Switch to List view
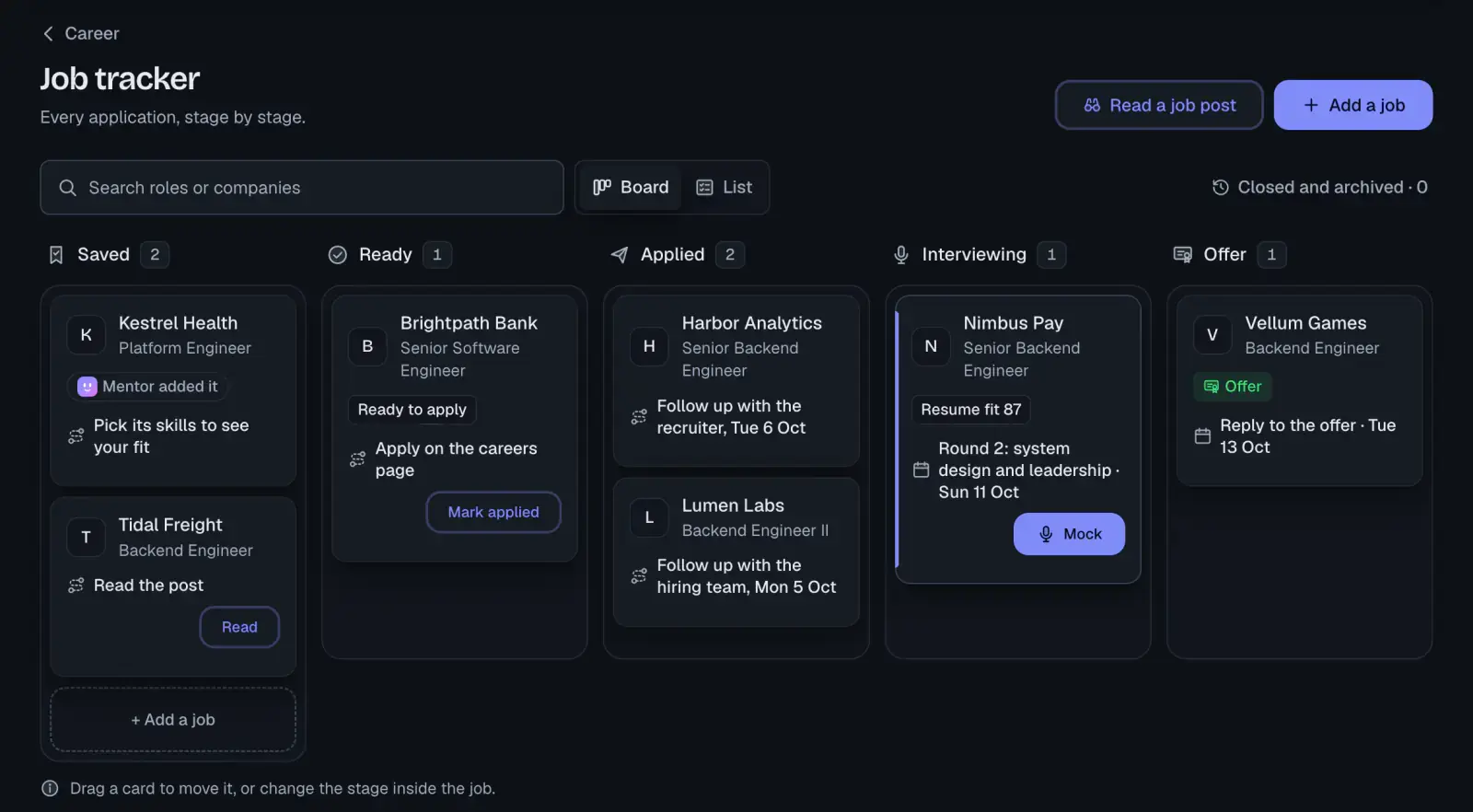Screen dimensions: 1473x812 [725, 188]
